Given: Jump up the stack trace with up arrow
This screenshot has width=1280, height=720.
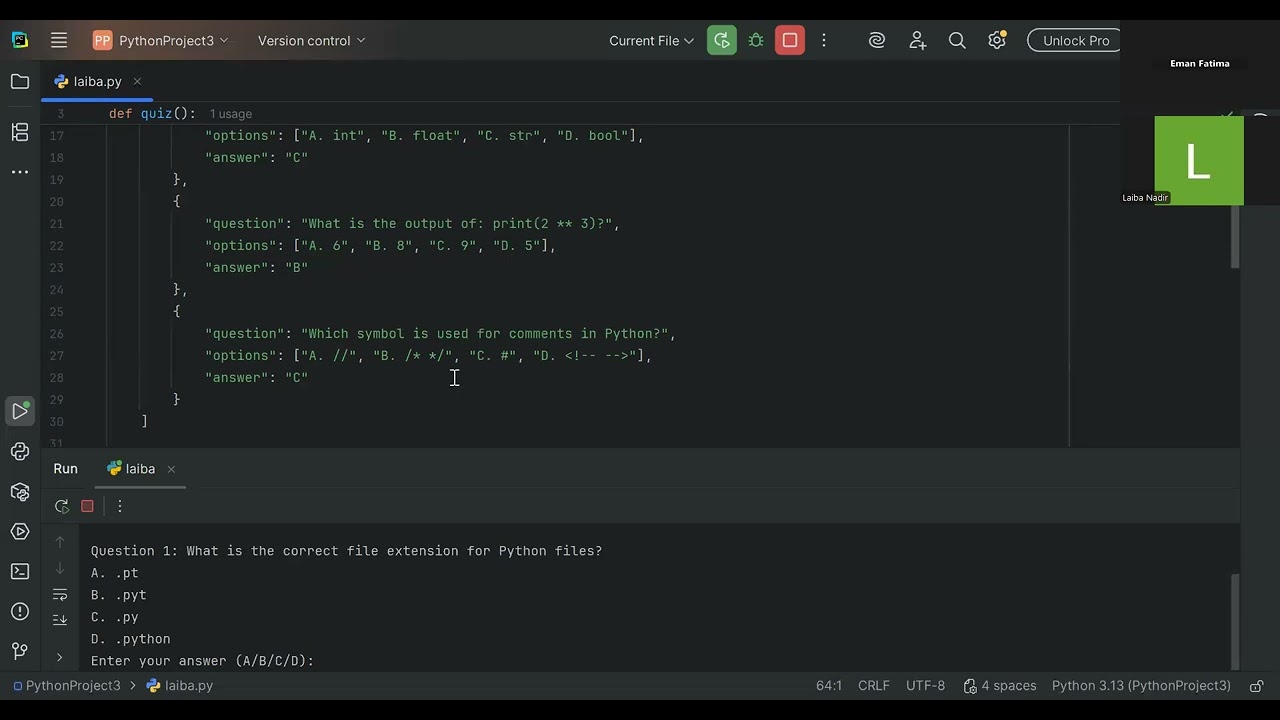Looking at the screenshot, I should click(x=60, y=541).
